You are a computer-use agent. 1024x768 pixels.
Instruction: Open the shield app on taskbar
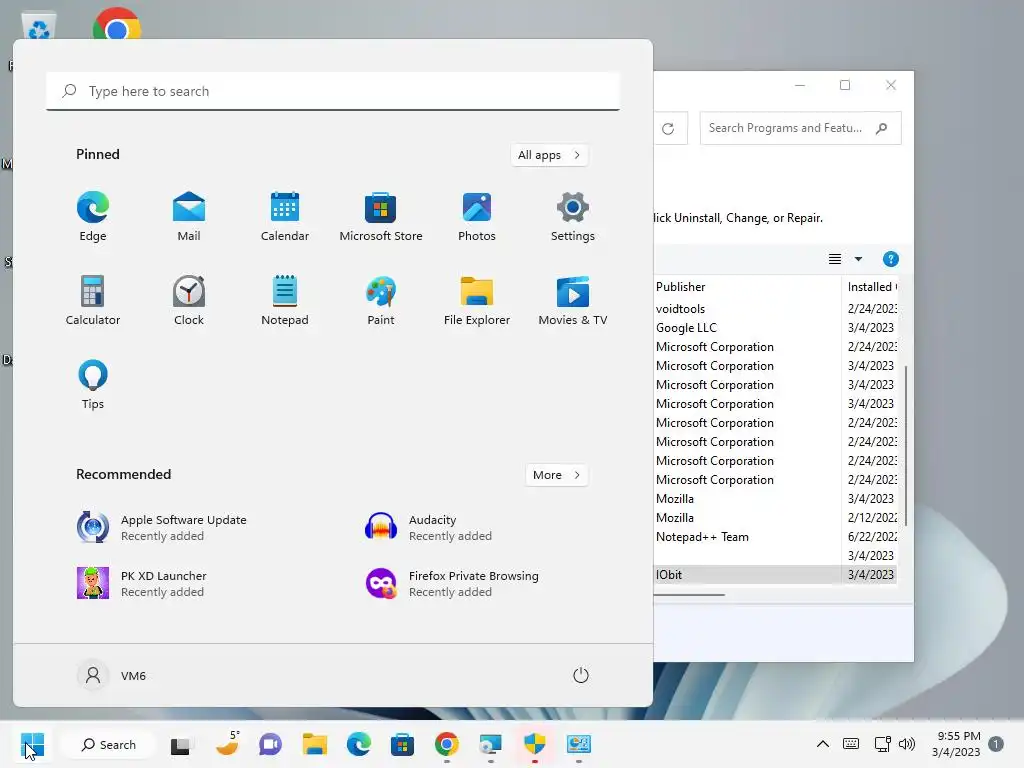click(535, 744)
